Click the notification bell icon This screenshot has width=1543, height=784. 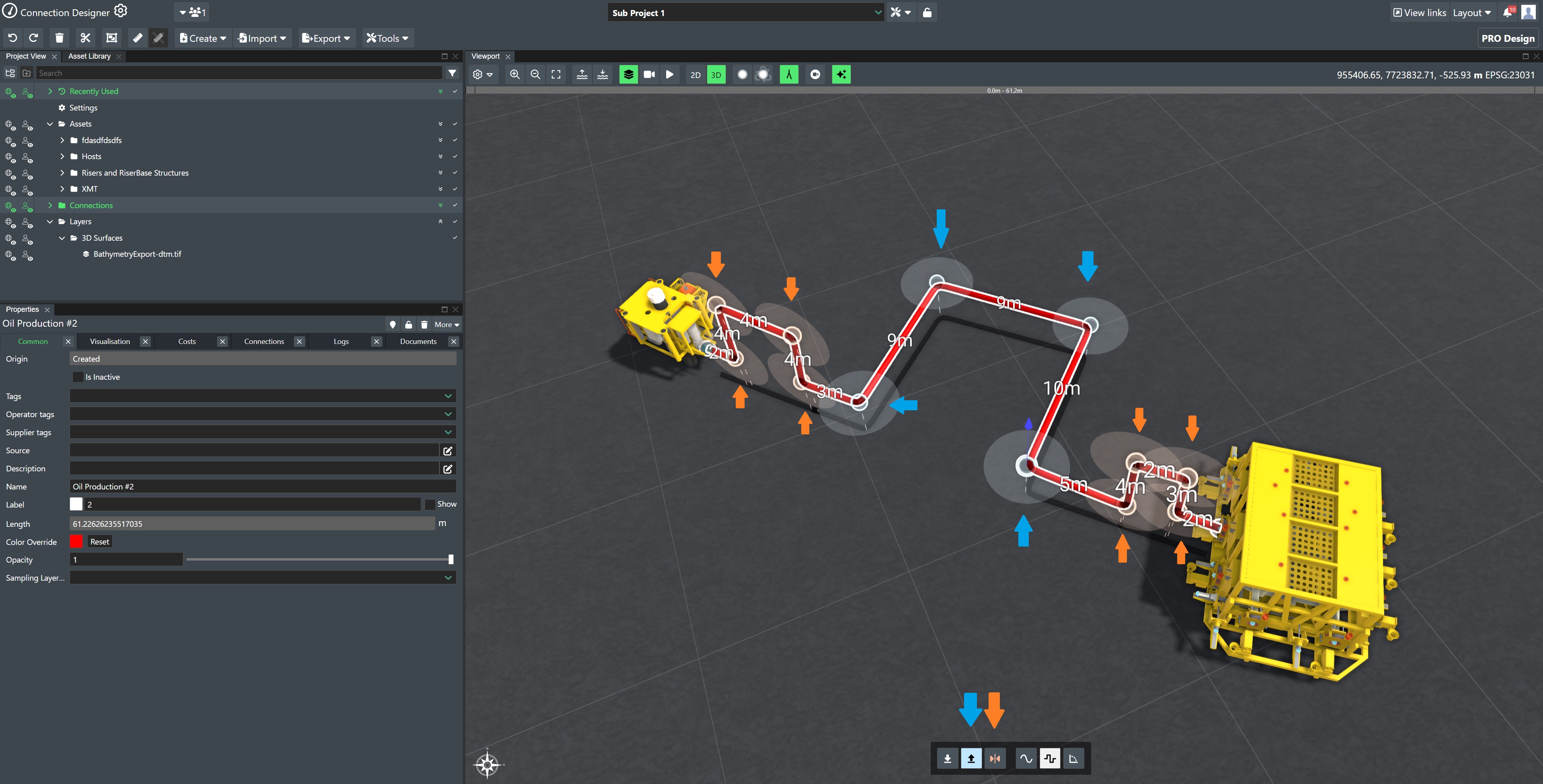point(1508,12)
